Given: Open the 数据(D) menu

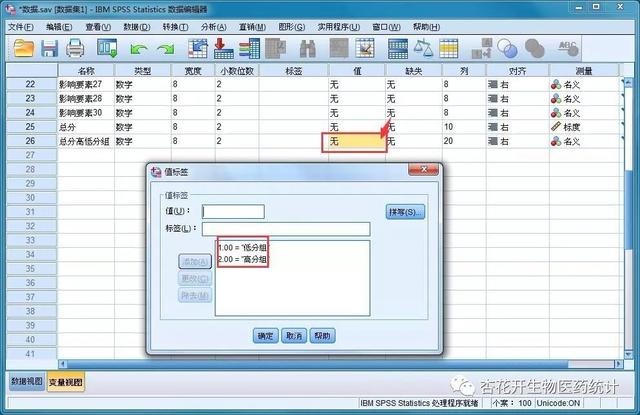Looking at the screenshot, I should pos(137,27).
